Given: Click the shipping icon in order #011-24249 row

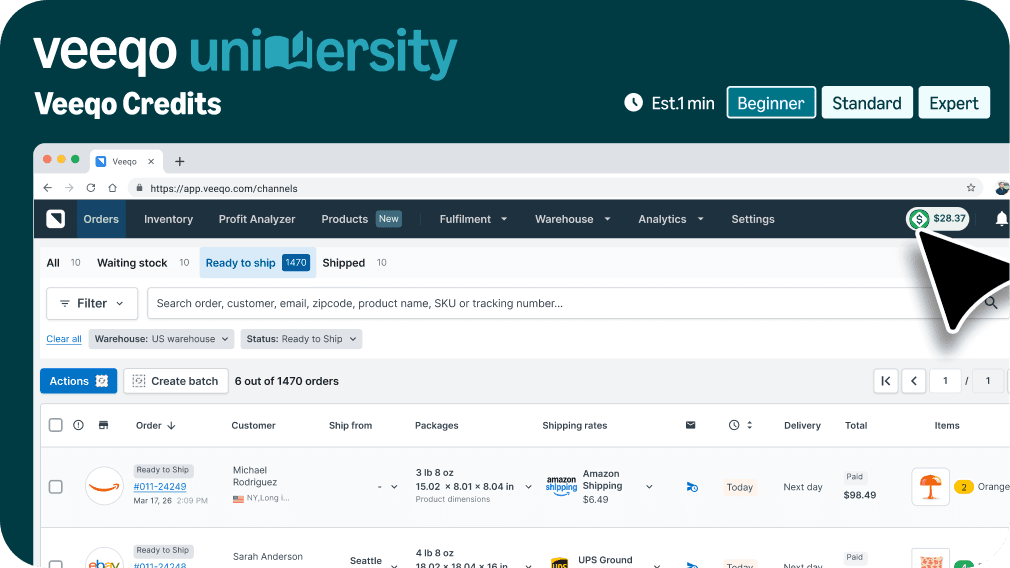Looking at the screenshot, I should [x=692, y=487].
